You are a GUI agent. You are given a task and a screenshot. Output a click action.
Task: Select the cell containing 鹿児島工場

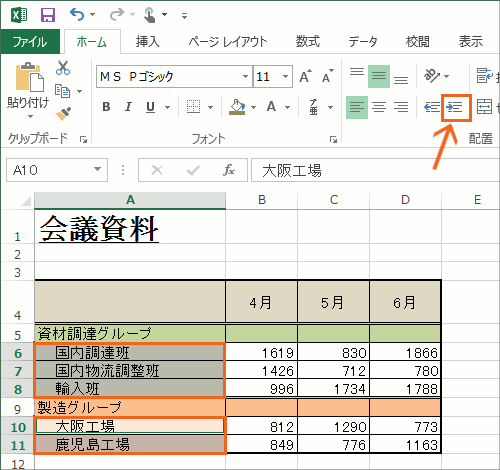click(130, 444)
